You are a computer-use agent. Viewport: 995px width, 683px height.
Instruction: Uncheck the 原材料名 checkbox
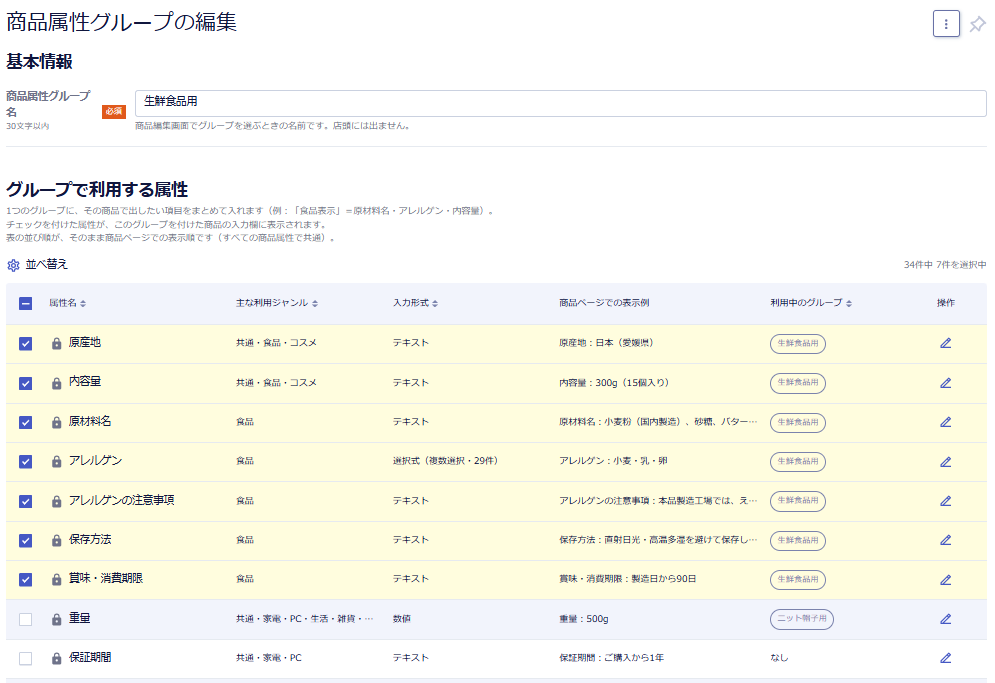(25, 422)
